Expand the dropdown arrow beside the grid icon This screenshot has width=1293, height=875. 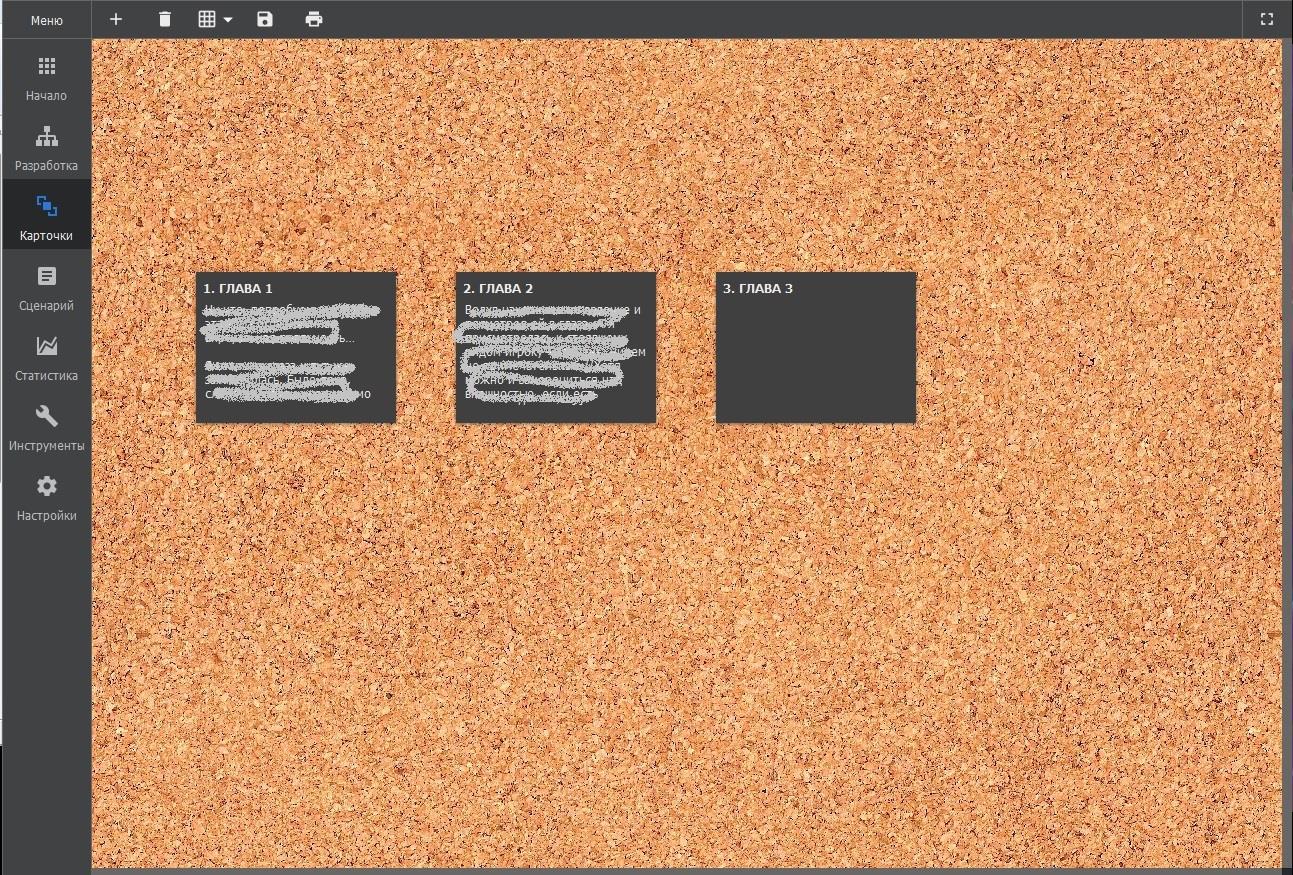point(229,20)
